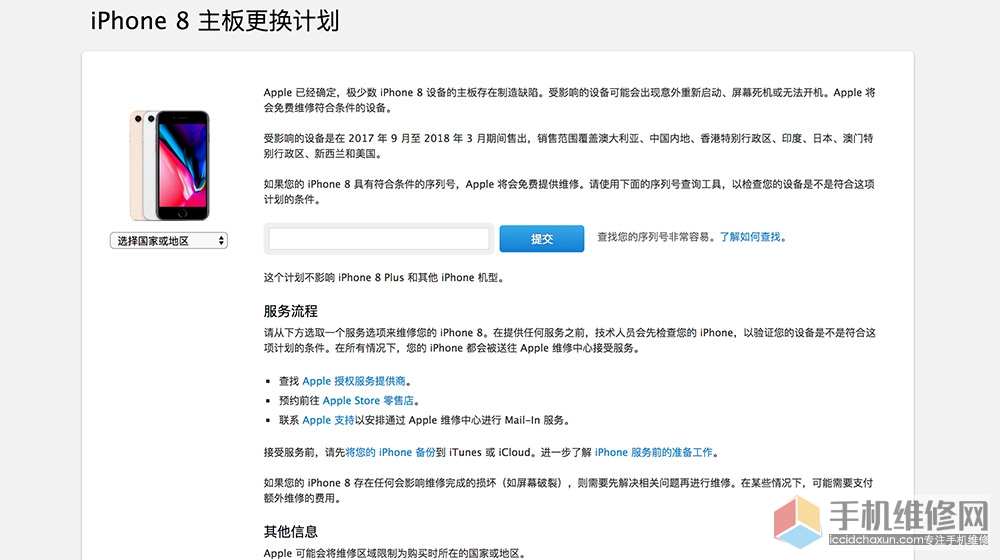Click text 这个计划不影响 iPhone 8 Plus
The height and width of the screenshot is (560, 1000).
pyautogui.click(x=334, y=277)
